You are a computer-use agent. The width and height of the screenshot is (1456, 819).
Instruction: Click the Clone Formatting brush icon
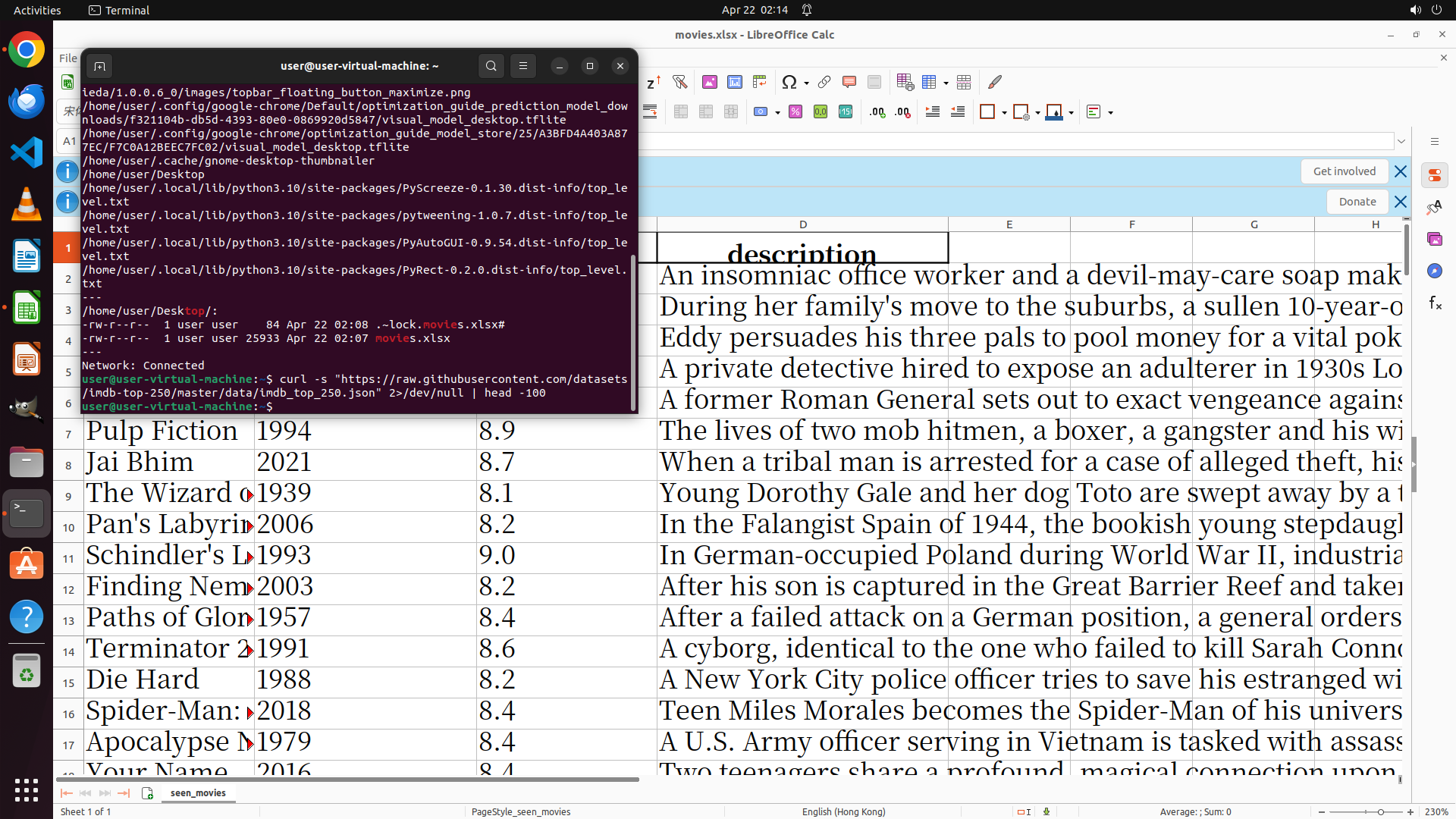coord(995,82)
